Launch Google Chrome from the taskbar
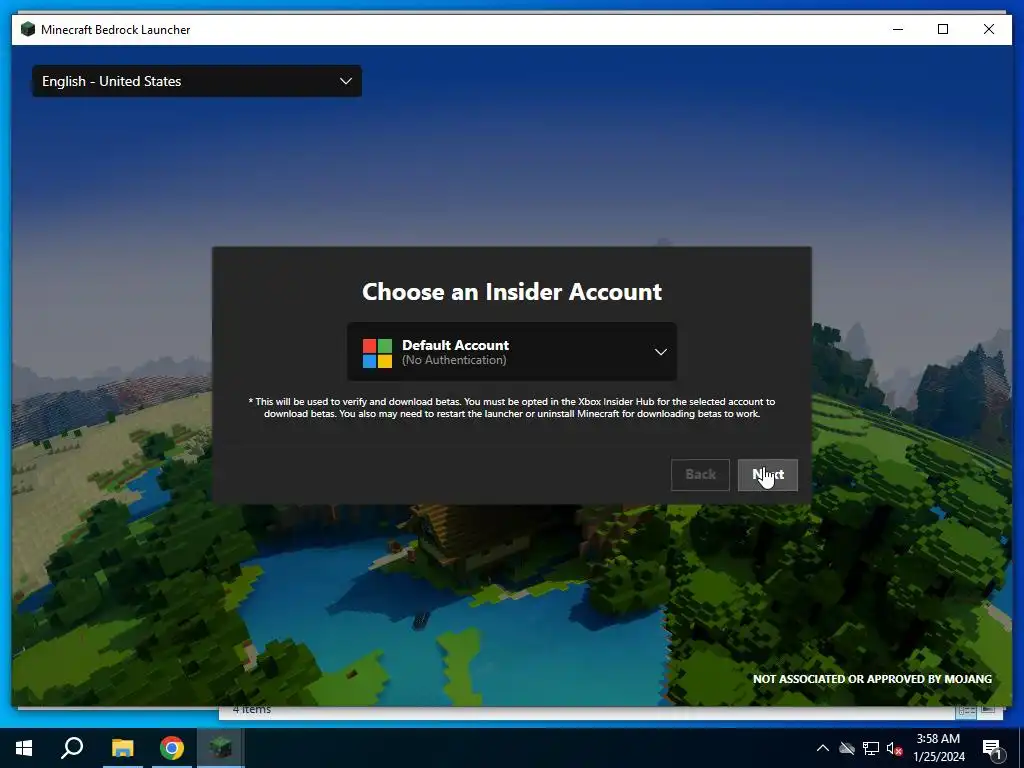 pos(172,748)
